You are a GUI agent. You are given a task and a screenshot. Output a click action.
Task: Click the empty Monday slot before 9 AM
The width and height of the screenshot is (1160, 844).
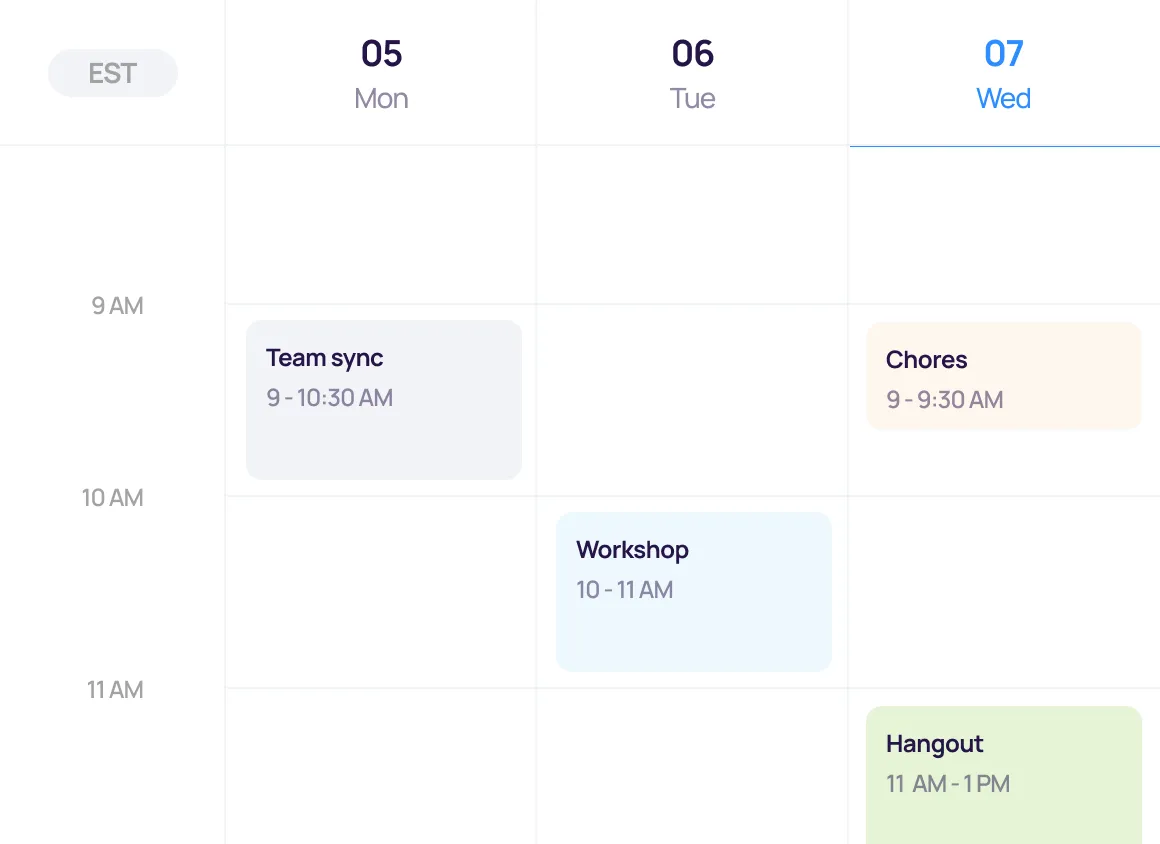point(381,225)
